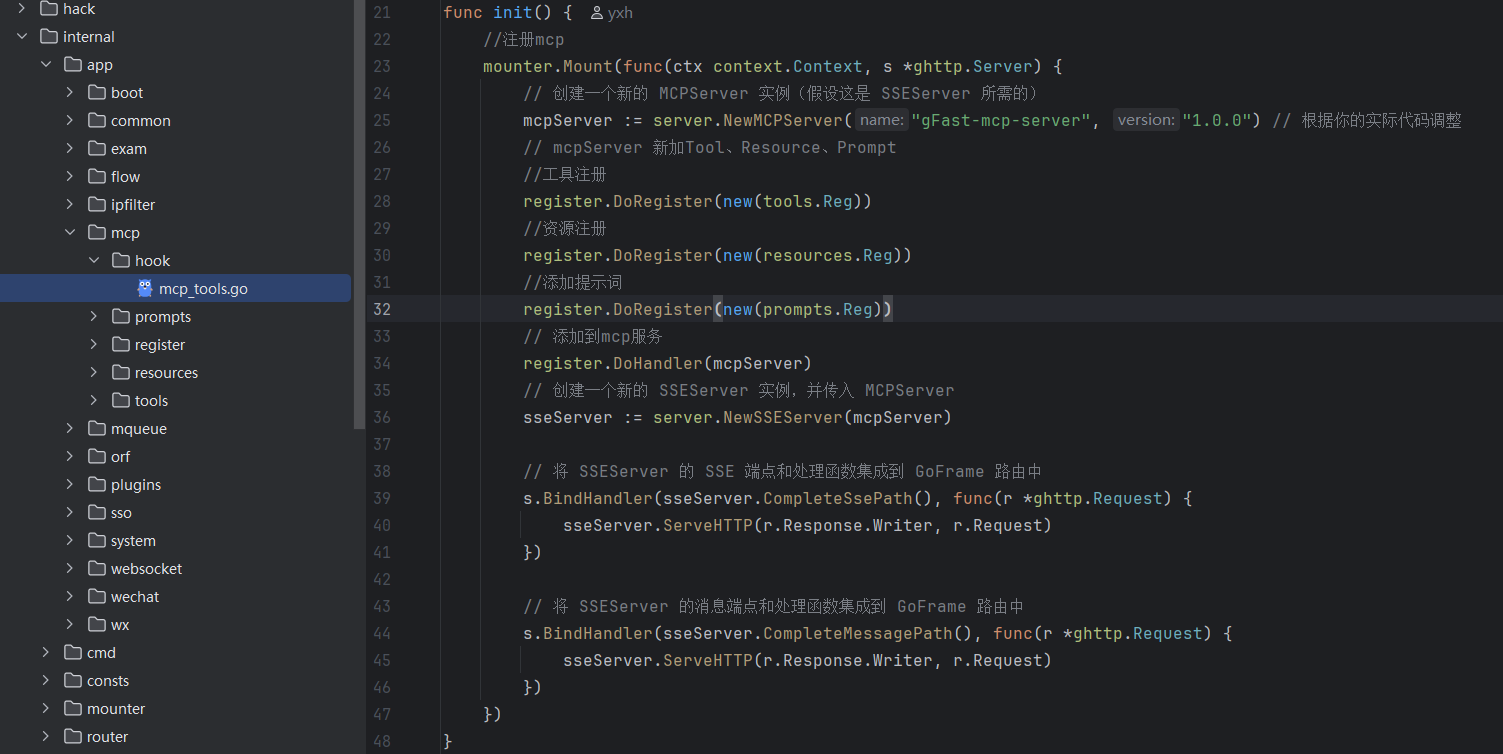Image resolution: width=1503 pixels, height=754 pixels.
Task: Expand the consts folder chevron
Action: pos(46,681)
